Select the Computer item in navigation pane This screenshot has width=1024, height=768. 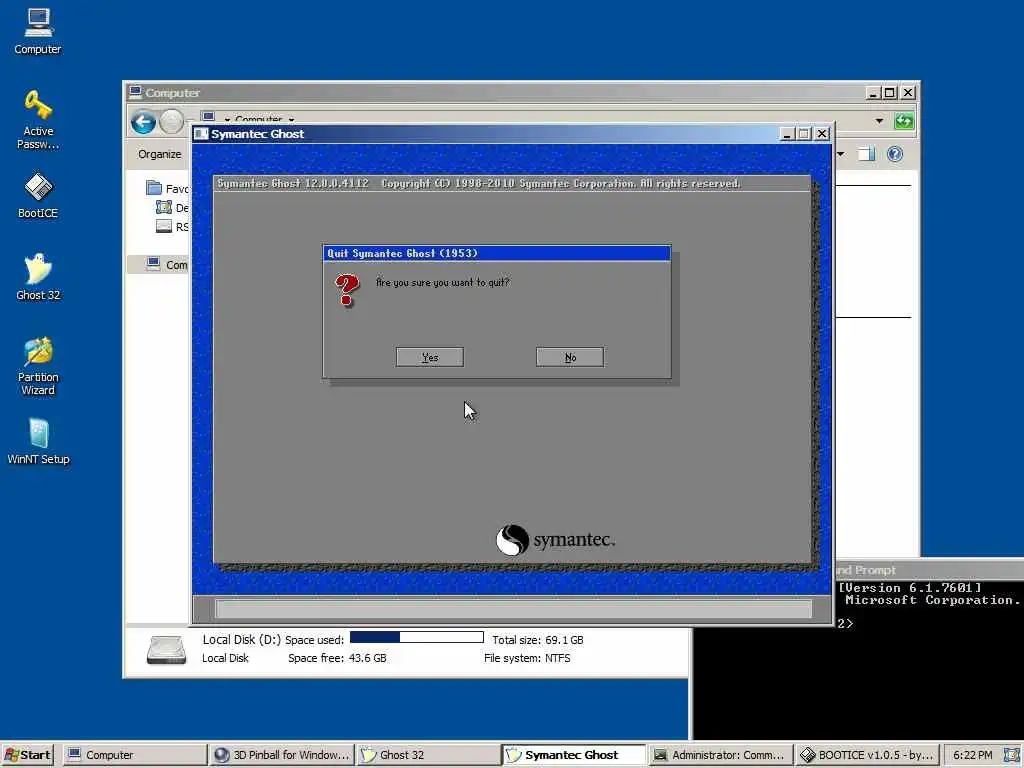tap(167, 264)
